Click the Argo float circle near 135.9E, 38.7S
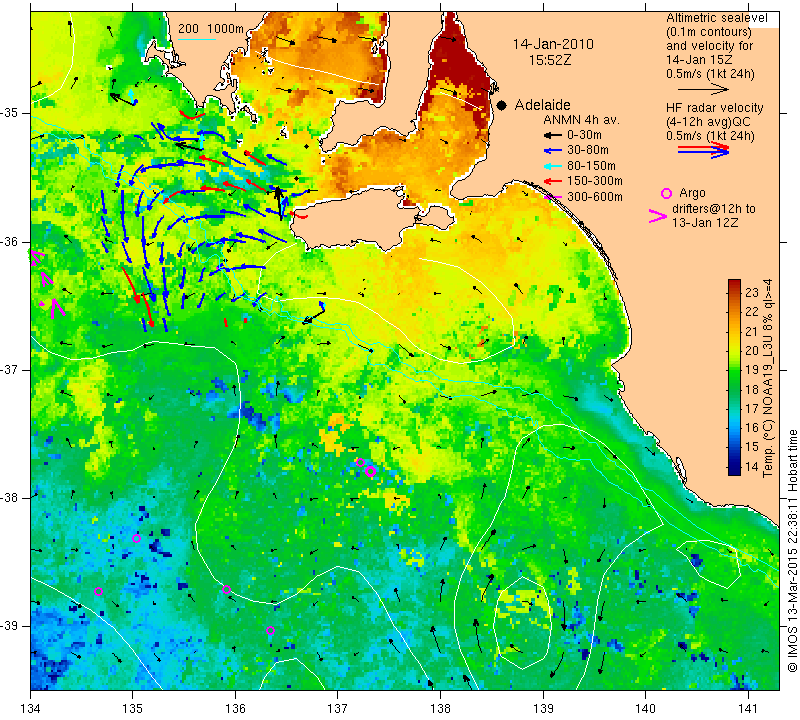Viewport: 800px width, 720px height. click(x=227, y=589)
